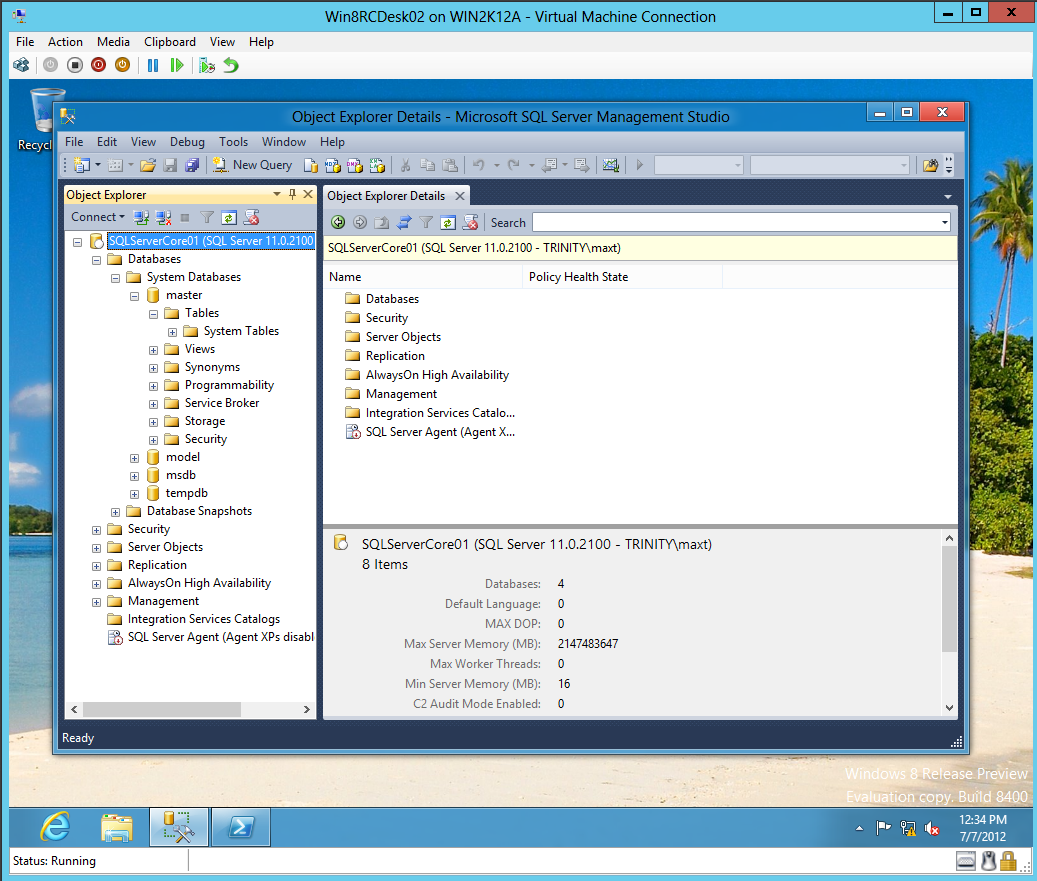Click the orange Save power icon in the VM toolbar
This screenshot has width=1037, height=881.
point(122,65)
